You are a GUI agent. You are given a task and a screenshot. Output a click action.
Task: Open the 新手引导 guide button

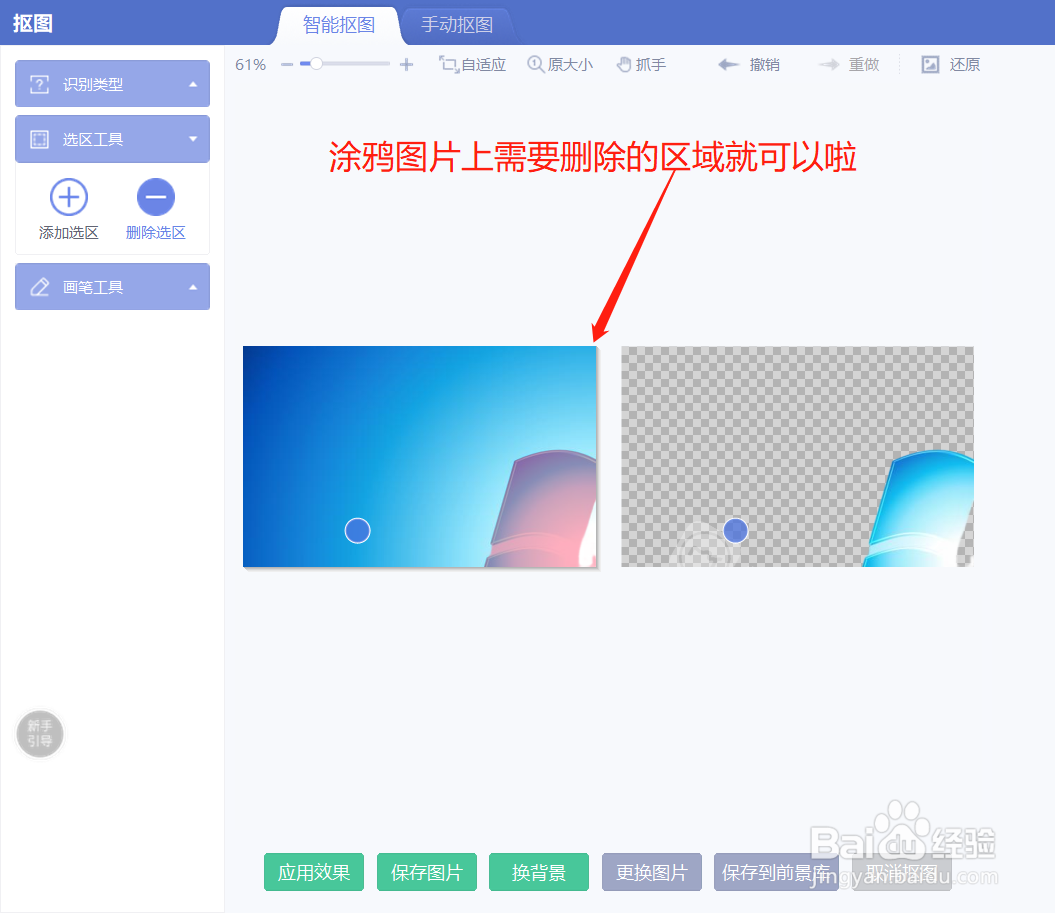(x=40, y=733)
